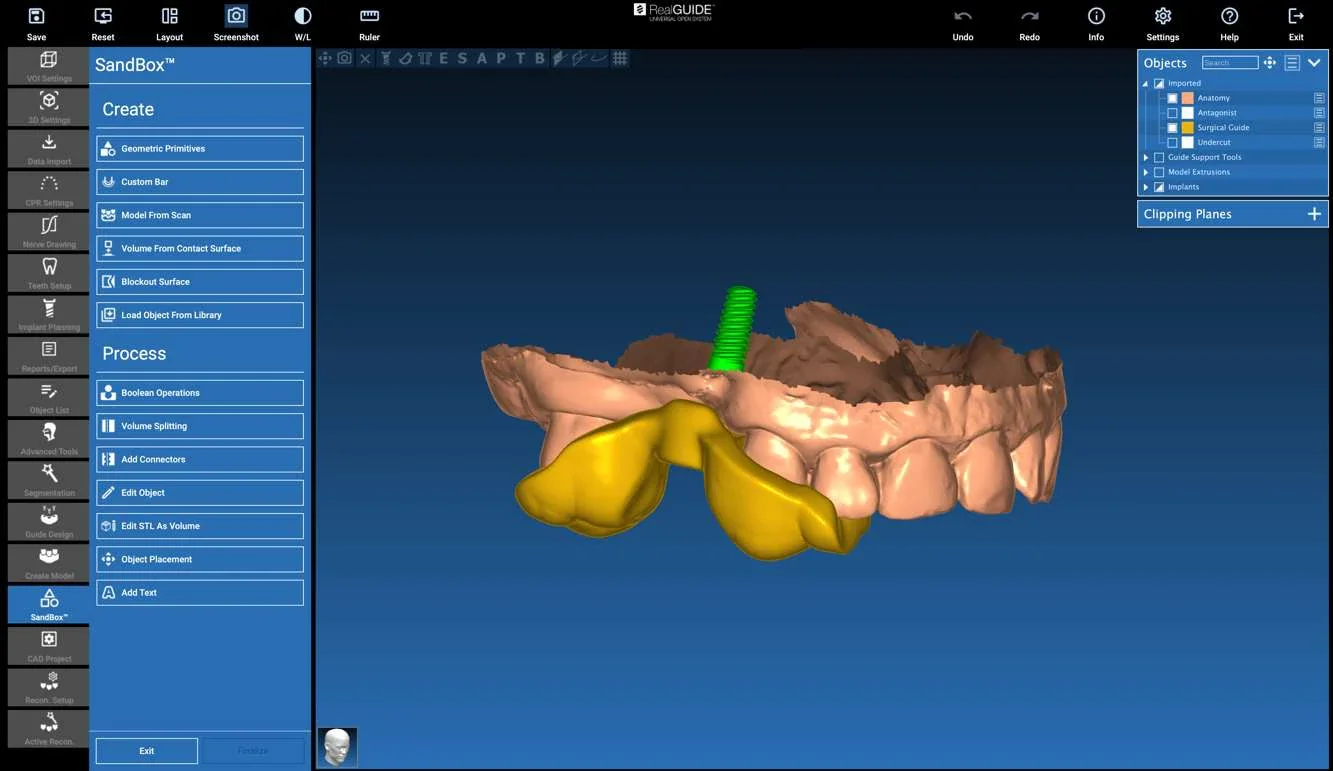Screen dimensions: 1333x771
Task: Click the Objects search field
Action: [1230, 62]
